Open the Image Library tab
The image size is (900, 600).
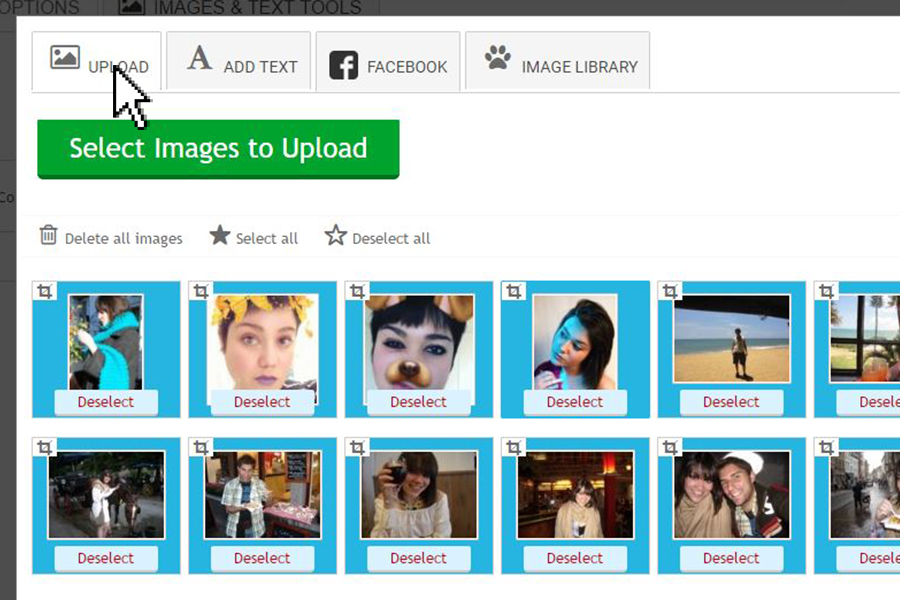click(557, 61)
